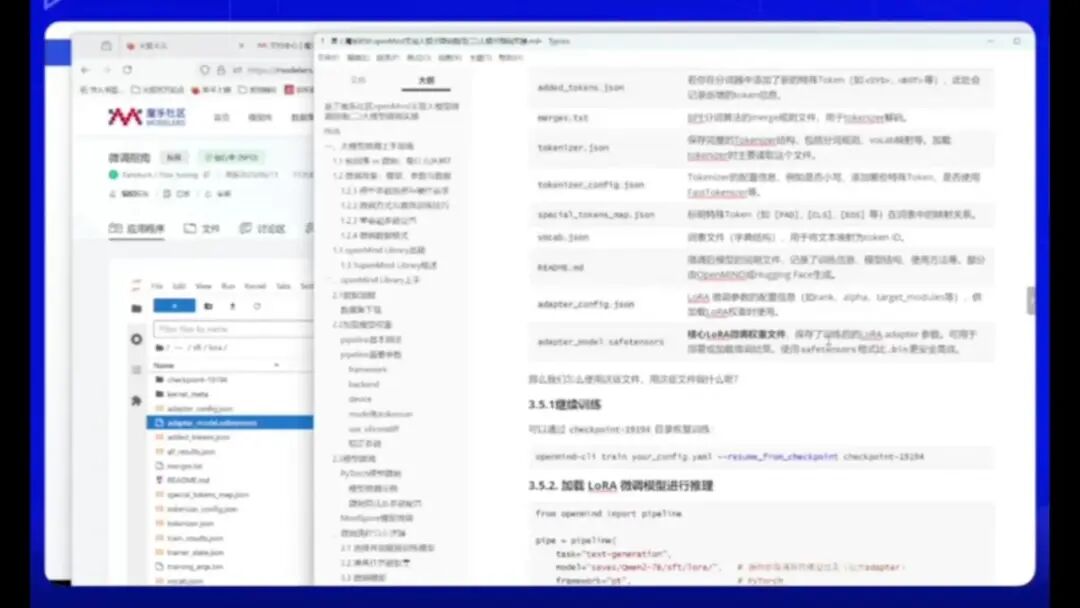Viewport: 1080px width, 608px height.
Task: Switch to the Outline tab in Typora sidebar
Action: tap(426, 81)
